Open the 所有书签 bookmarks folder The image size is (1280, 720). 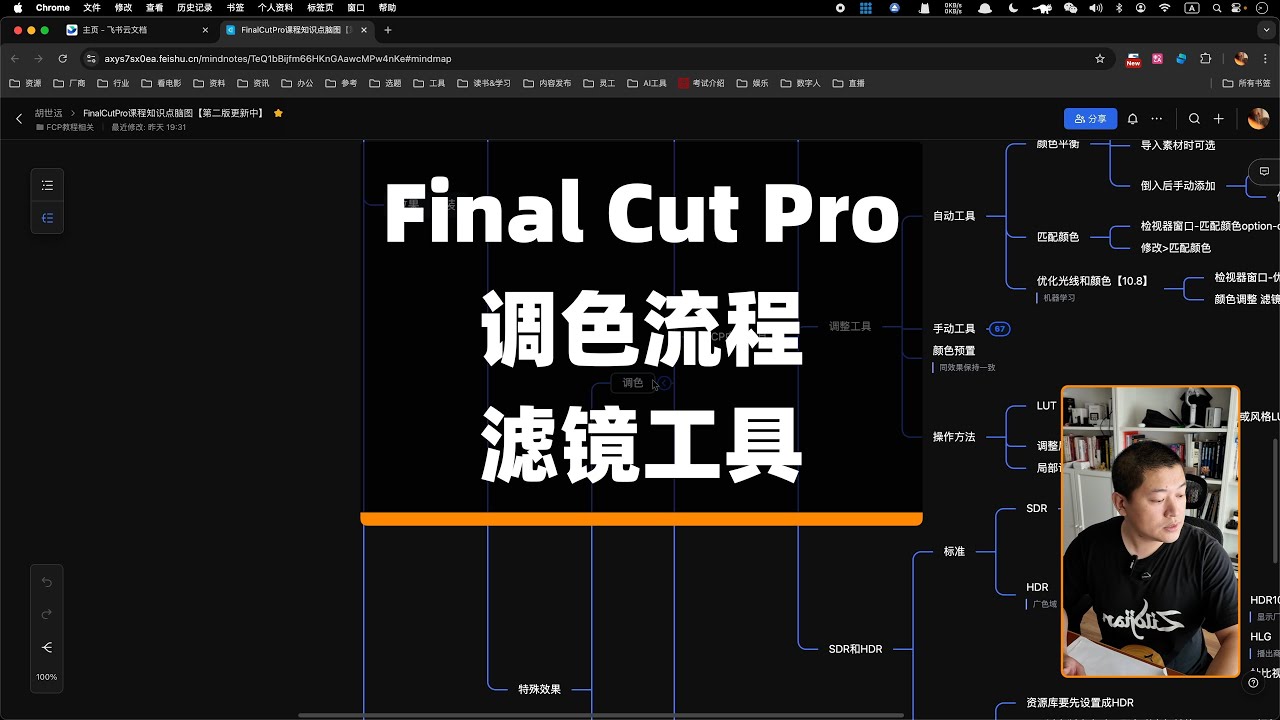point(1247,83)
